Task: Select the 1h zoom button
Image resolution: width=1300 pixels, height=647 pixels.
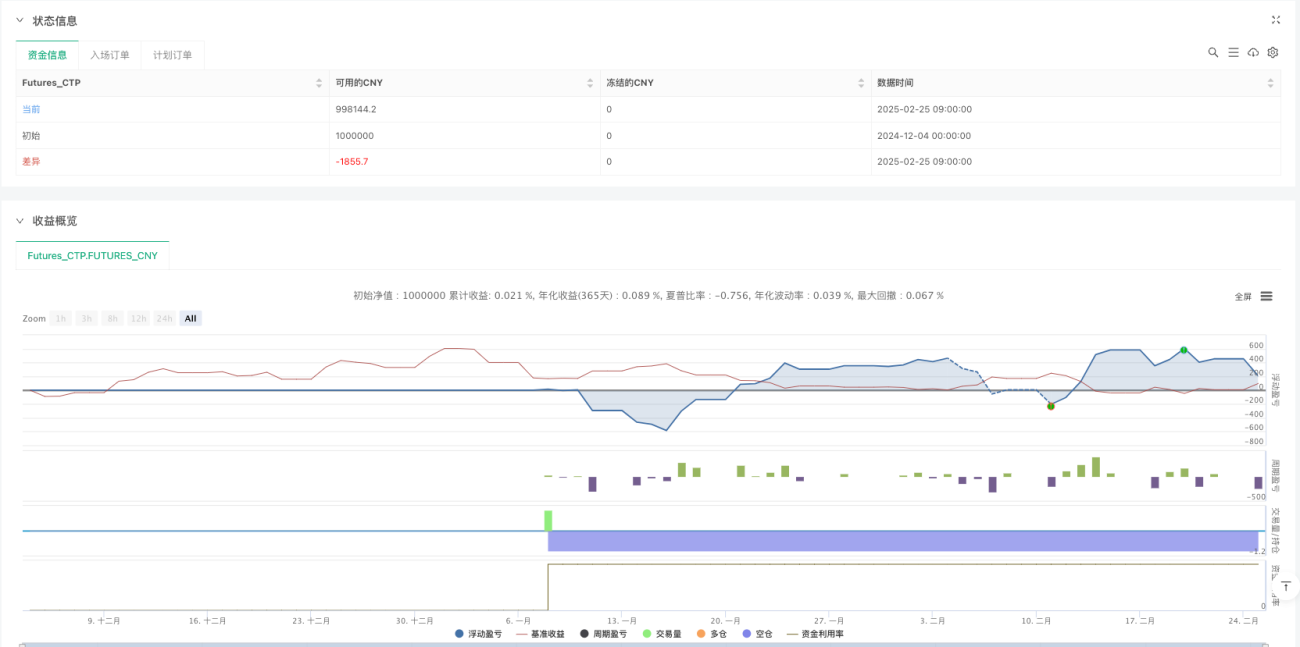Action: pyautogui.click(x=61, y=318)
